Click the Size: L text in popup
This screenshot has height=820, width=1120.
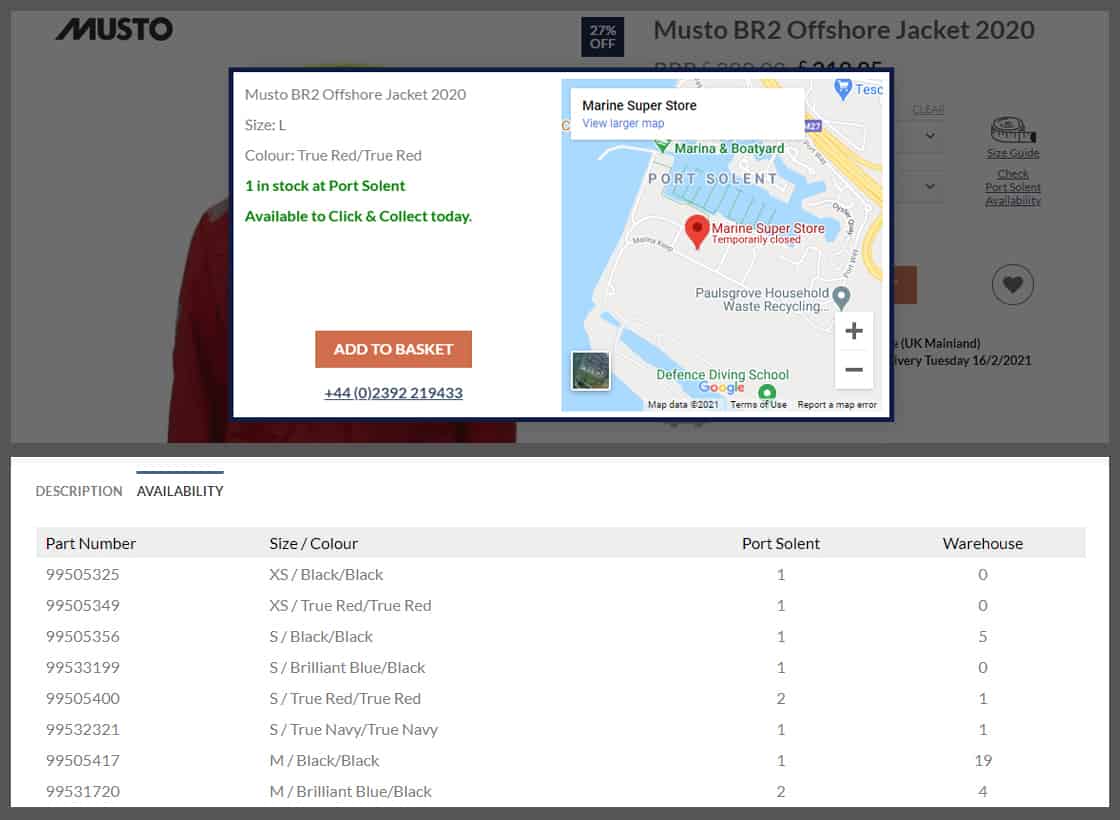[x=265, y=125]
